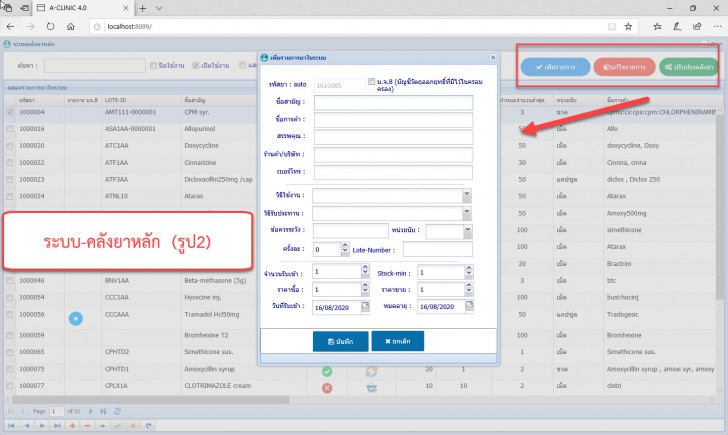Expand the วิธีรับประทาน dropdown
728x435 pixels.
(467, 213)
